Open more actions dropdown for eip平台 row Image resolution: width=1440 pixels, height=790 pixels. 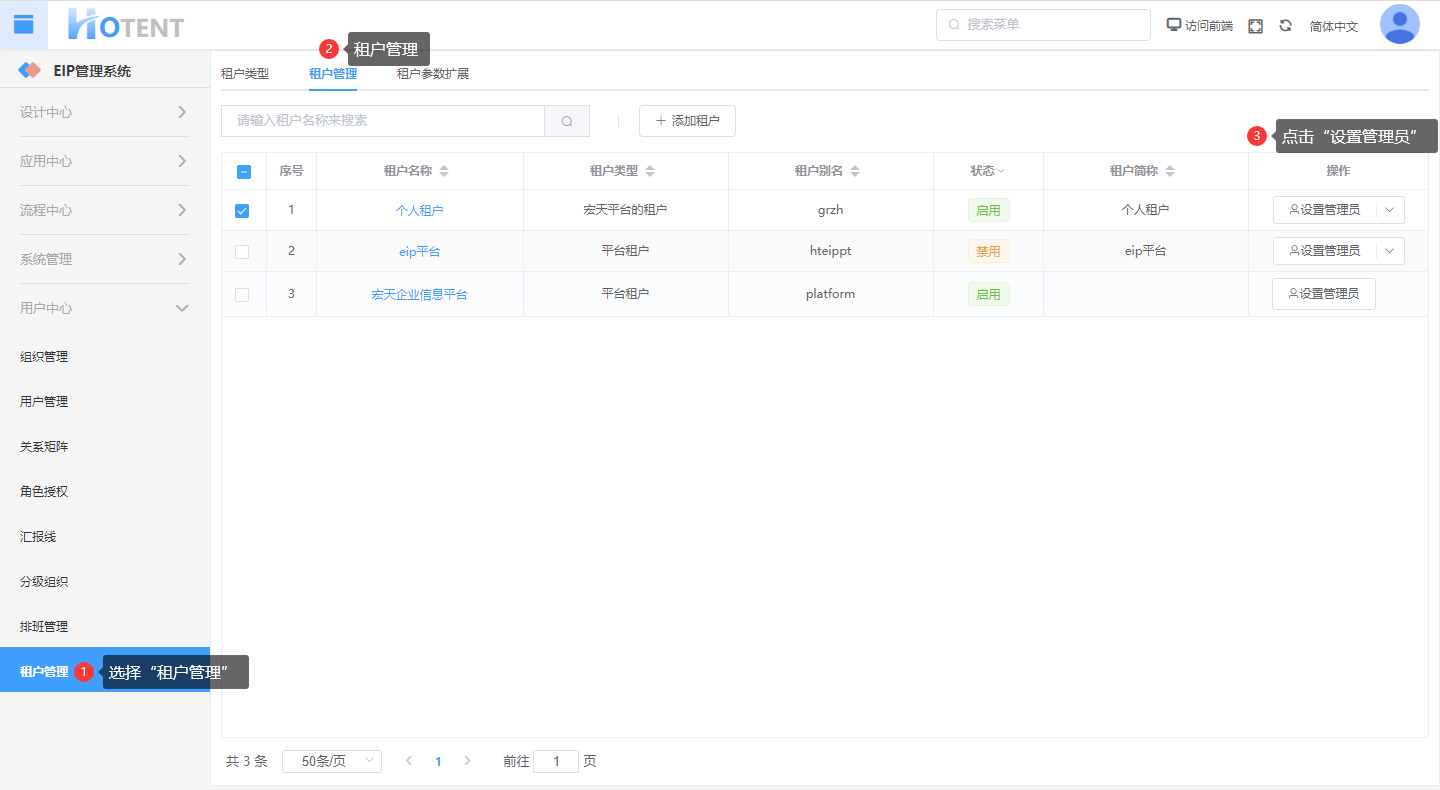pos(1390,251)
